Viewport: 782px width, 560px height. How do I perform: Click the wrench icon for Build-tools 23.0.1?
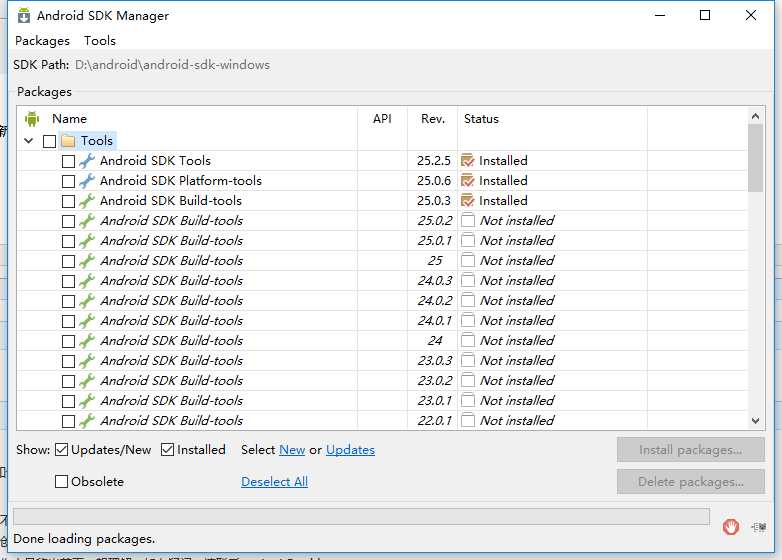point(87,400)
